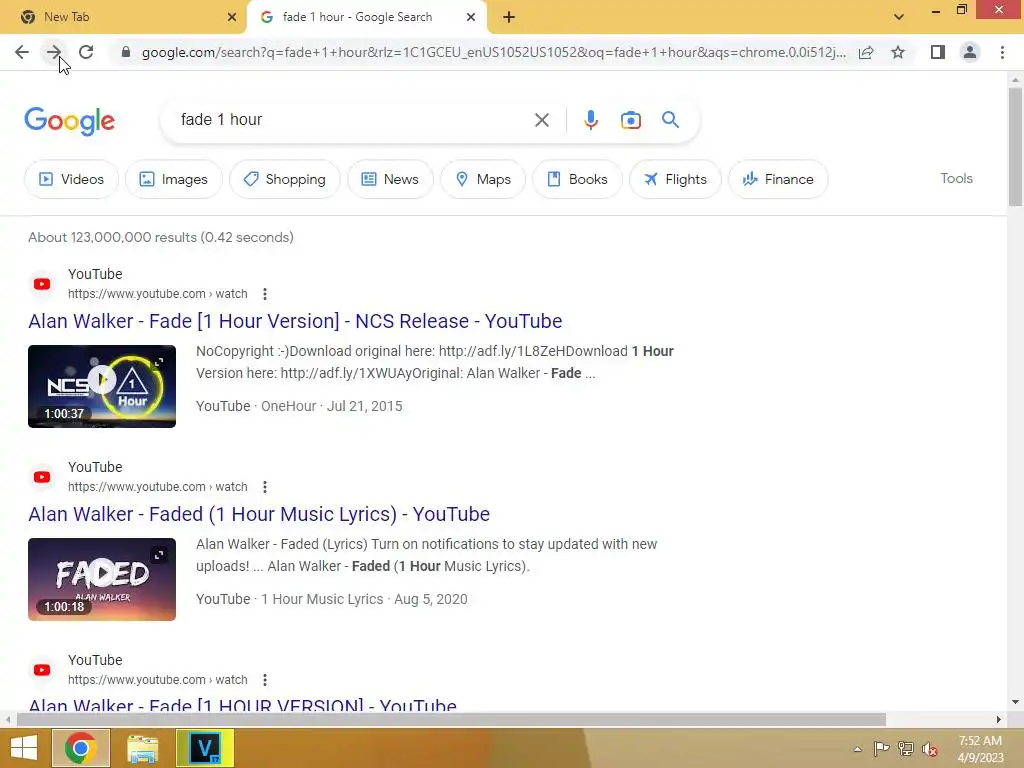Click the address bar URL
Viewport: 1024px width, 768px height.
[x=494, y=52]
